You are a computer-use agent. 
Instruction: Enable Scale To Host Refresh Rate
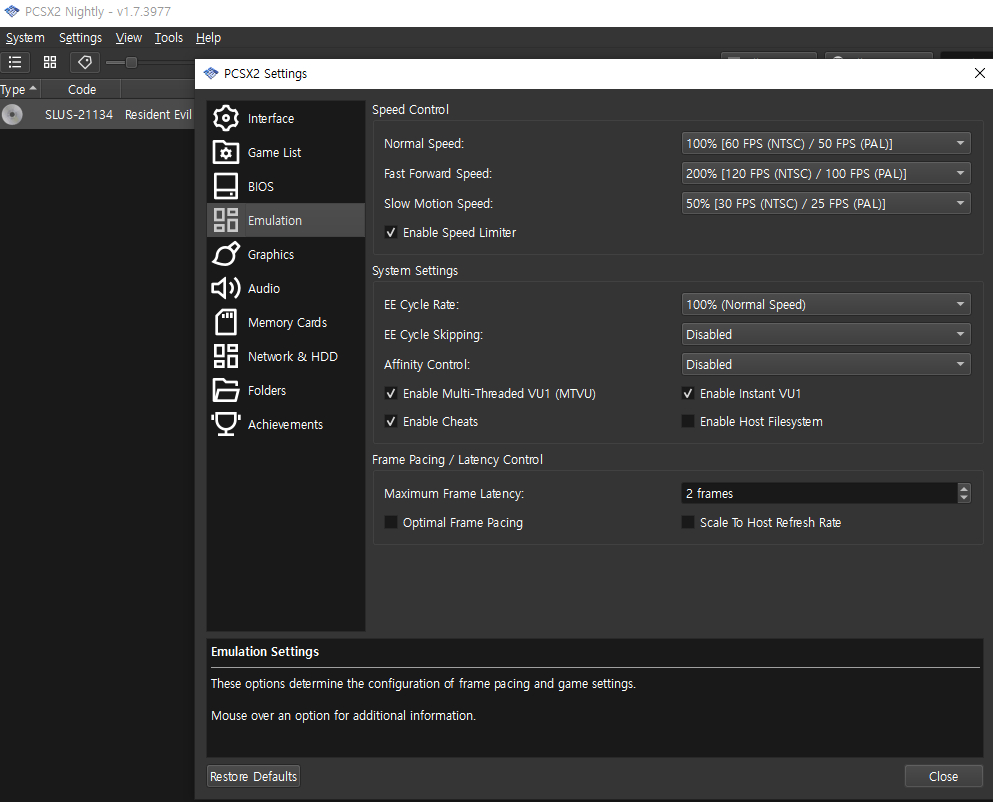tap(688, 522)
